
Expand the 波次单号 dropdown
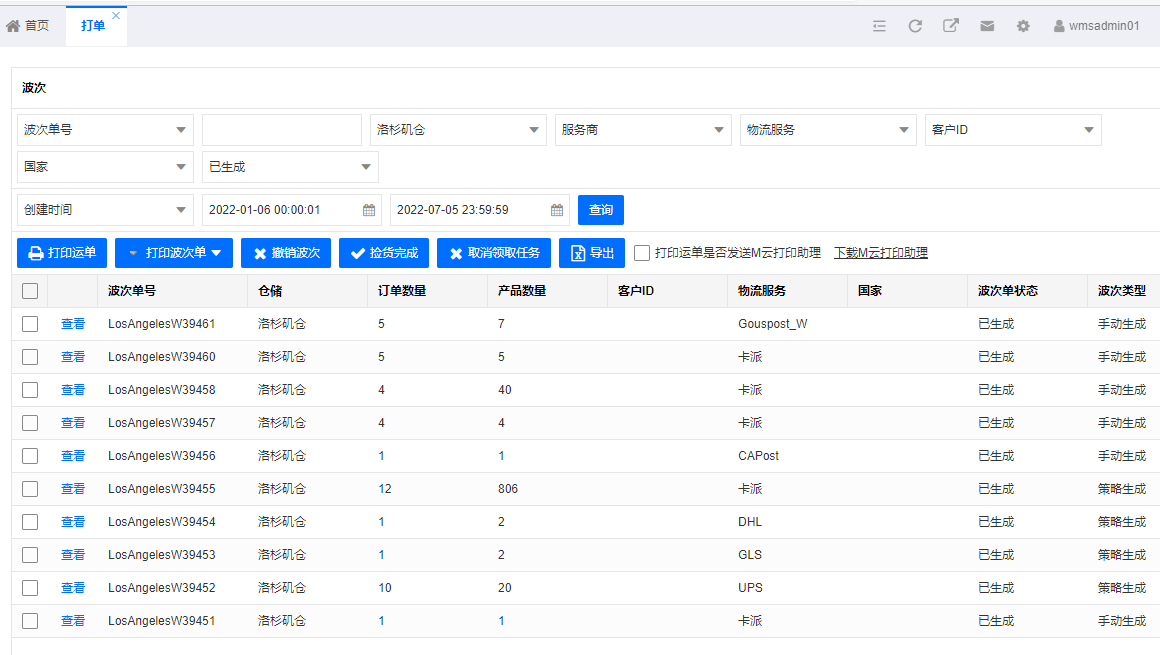pos(105,130)
